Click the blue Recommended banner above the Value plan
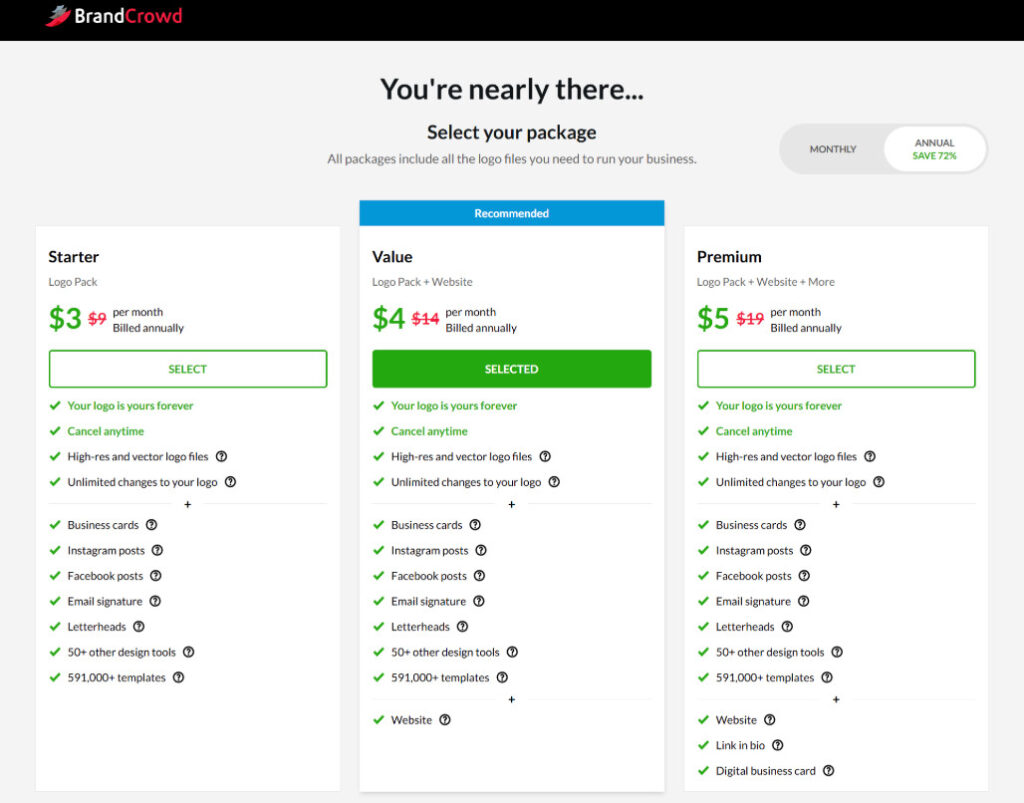The width and height of the screenshot is (1024, 803). (x=511, y=212)
